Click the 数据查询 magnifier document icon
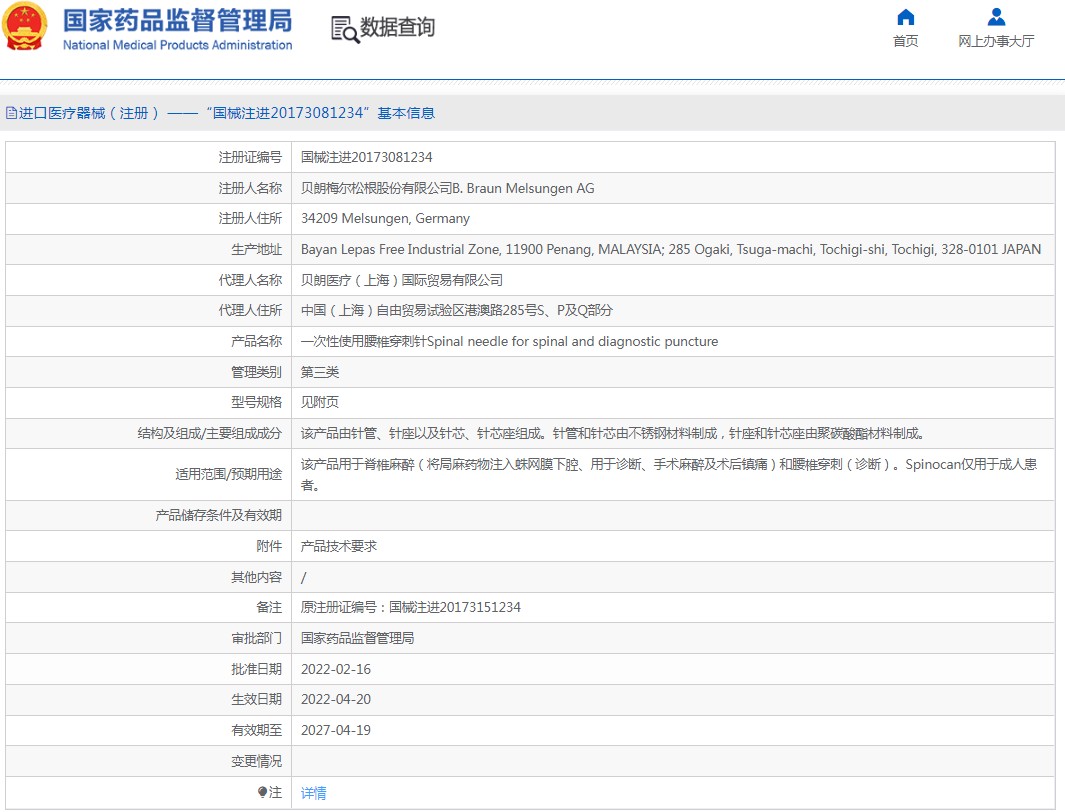This screenshot has width=1065, height=812. pyautogui.click(x=344, y=29)
